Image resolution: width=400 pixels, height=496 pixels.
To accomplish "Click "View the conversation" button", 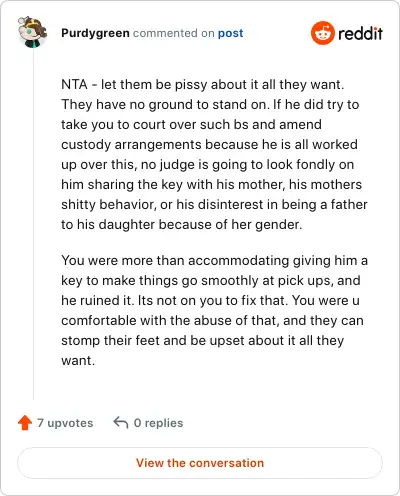I will (200, 463).
